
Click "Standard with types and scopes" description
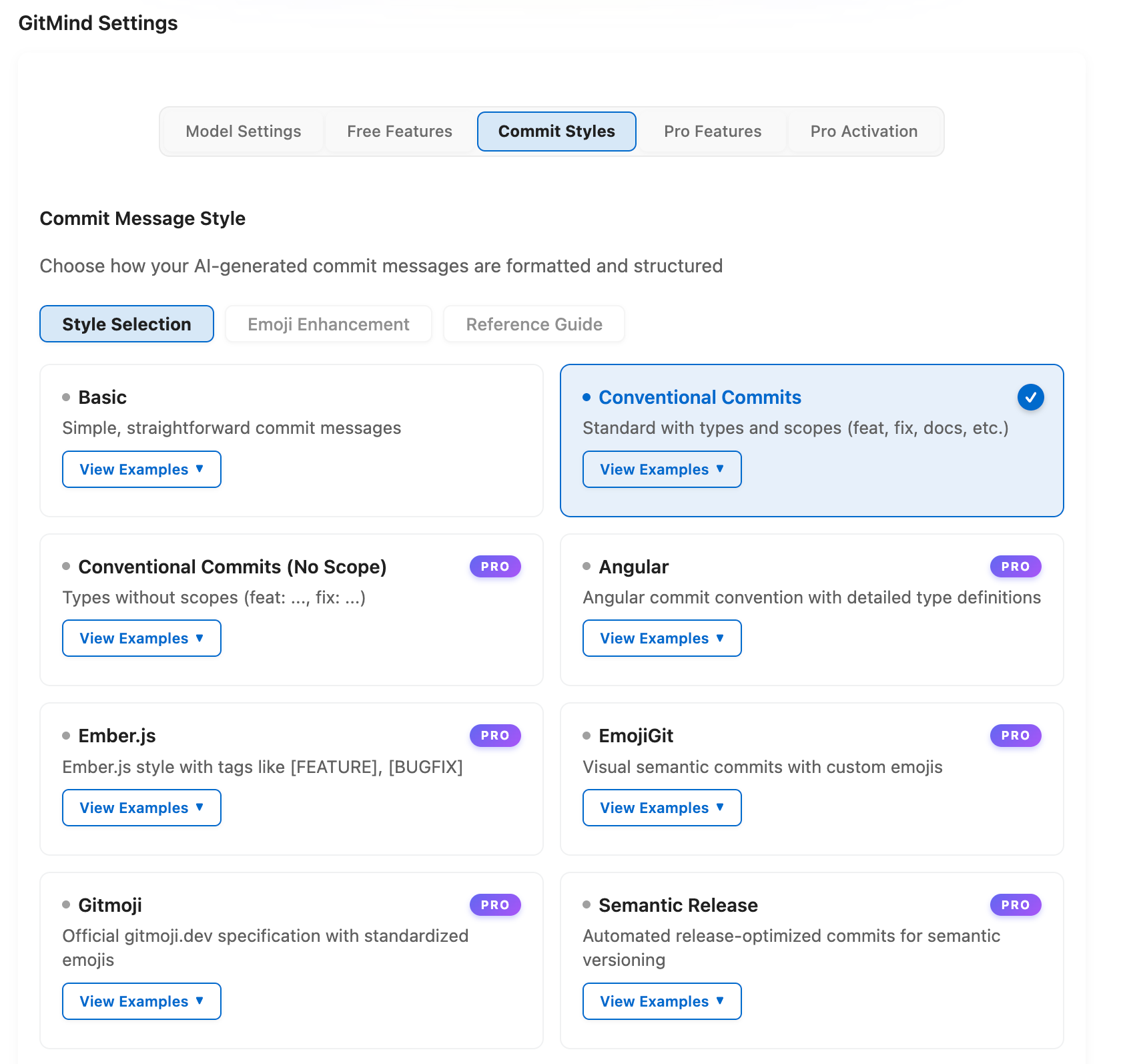[795, 428]
